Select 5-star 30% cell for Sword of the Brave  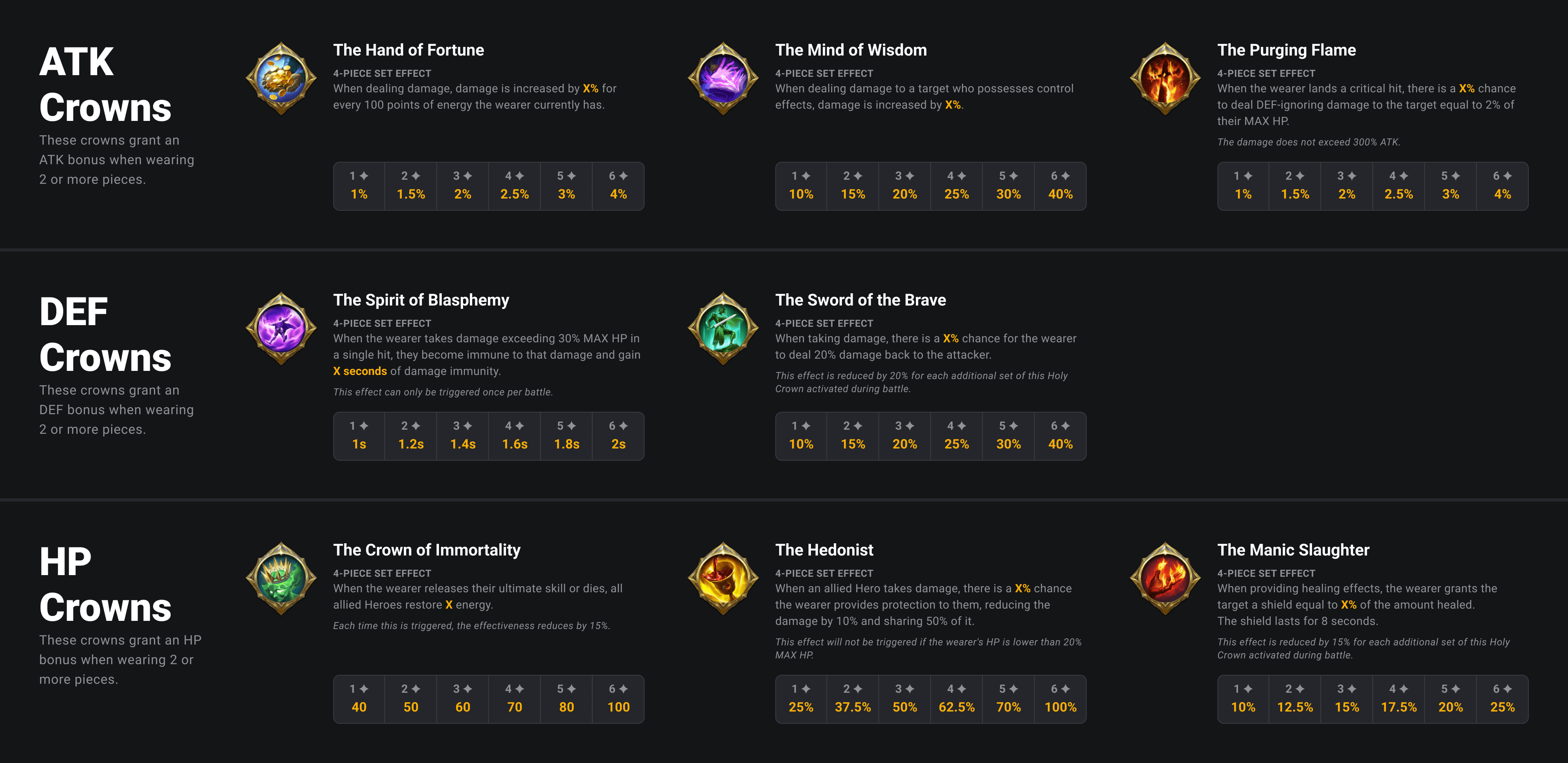1009,436
